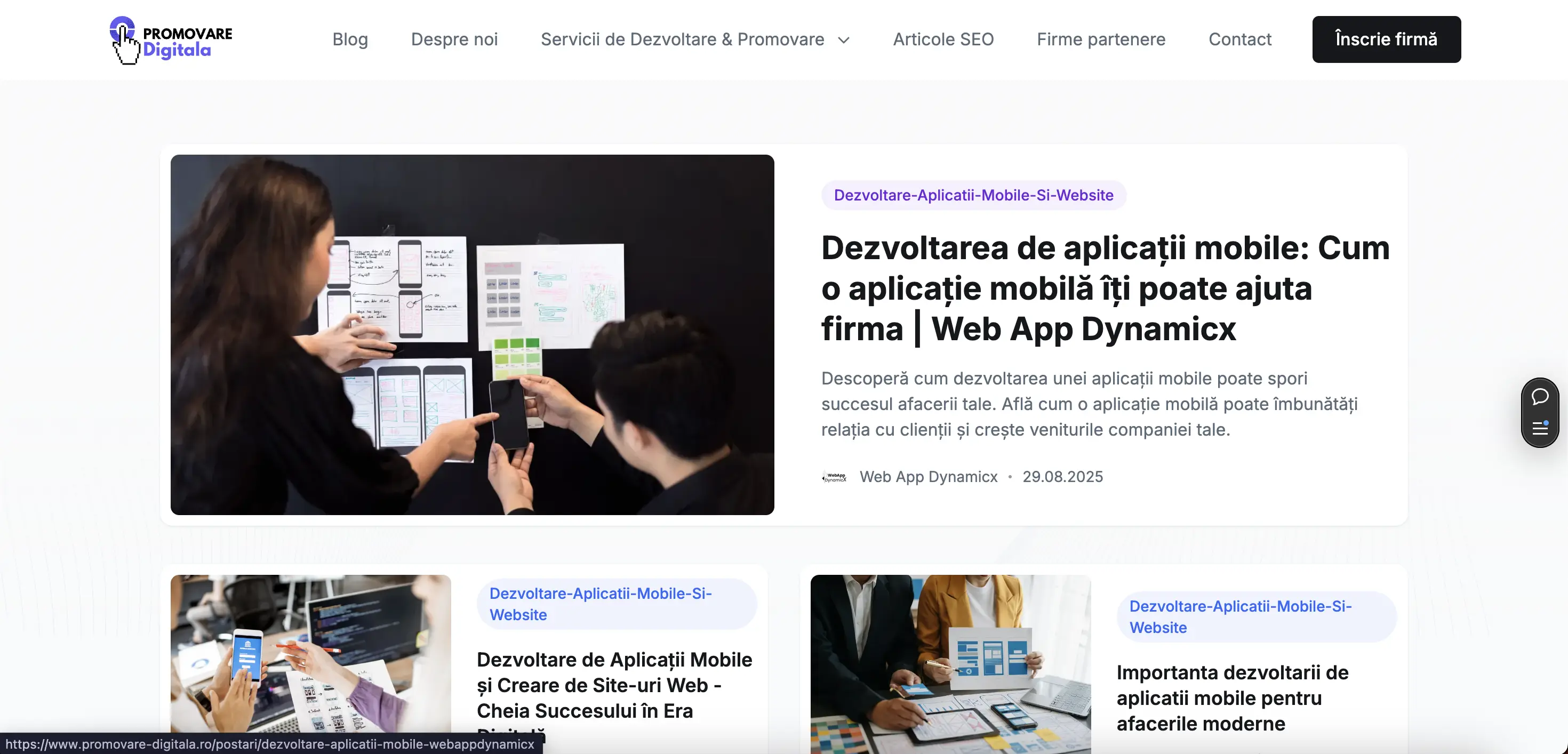Go to the Contact page
This screenshot has width=1568, height=754.
pos(1240,39)
